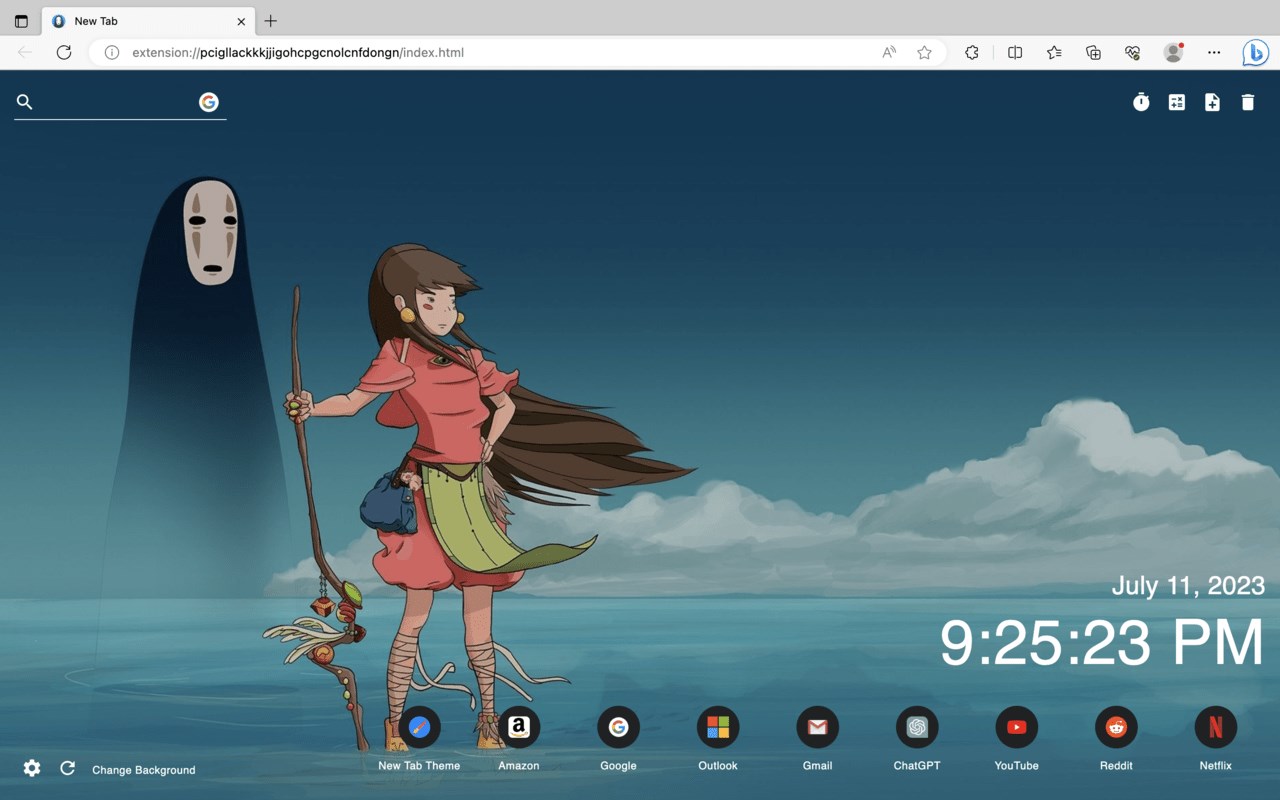Open Browser essentials heart icon
Viewport: 1280px width, 800px height.
[x=1132, y=52]
